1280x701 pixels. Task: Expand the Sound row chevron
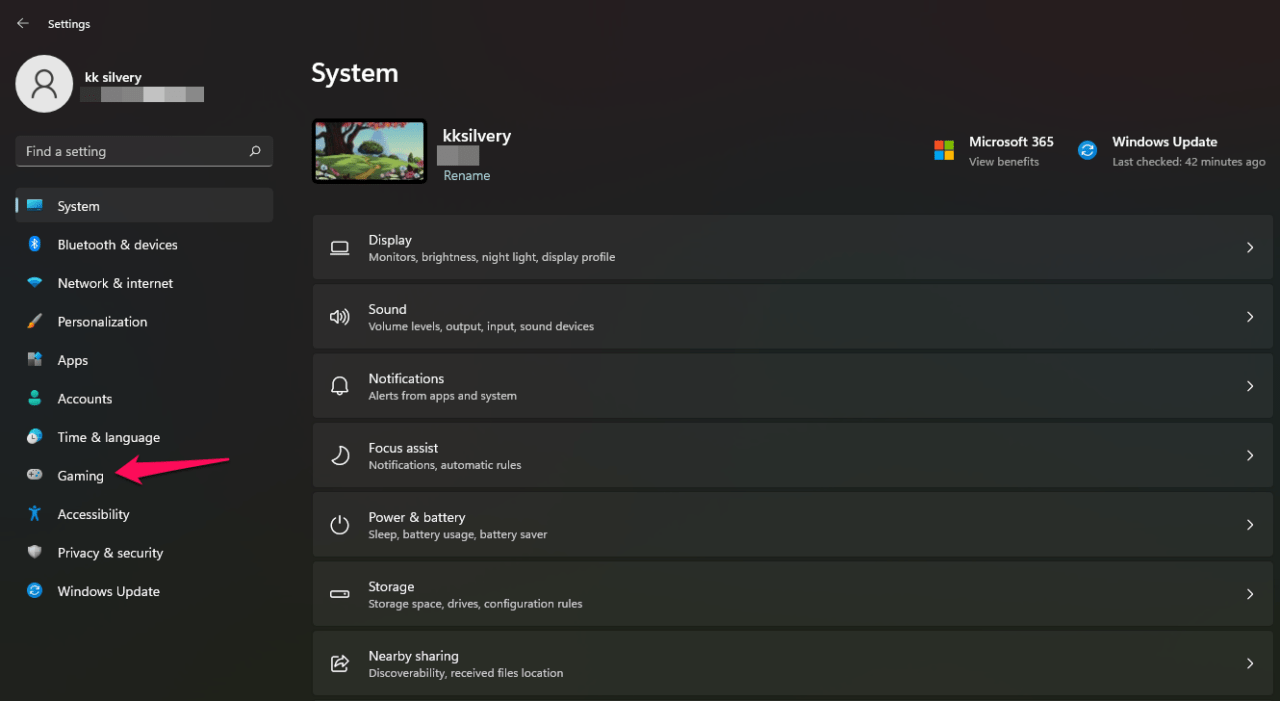pos(1249,317)
